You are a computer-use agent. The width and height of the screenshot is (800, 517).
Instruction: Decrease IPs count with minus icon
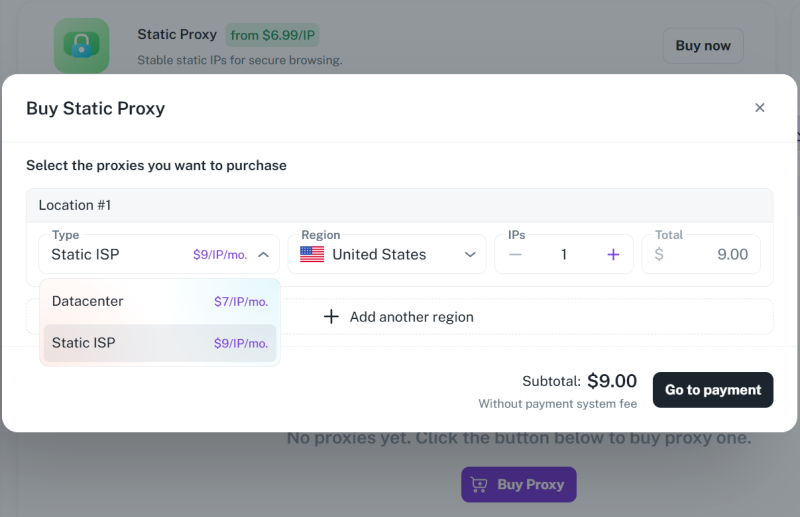point(515,255)
